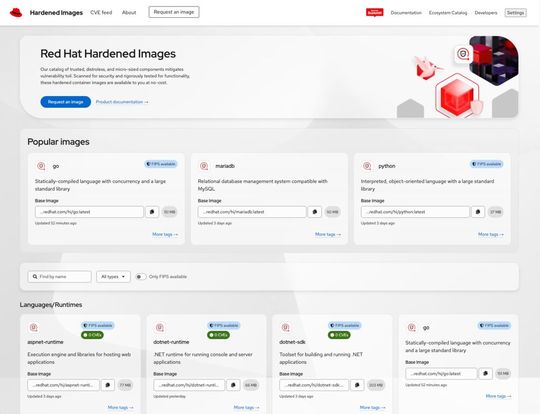Copy the dotnet-runtime base image path
540x414 pixels.
point(233,385)
